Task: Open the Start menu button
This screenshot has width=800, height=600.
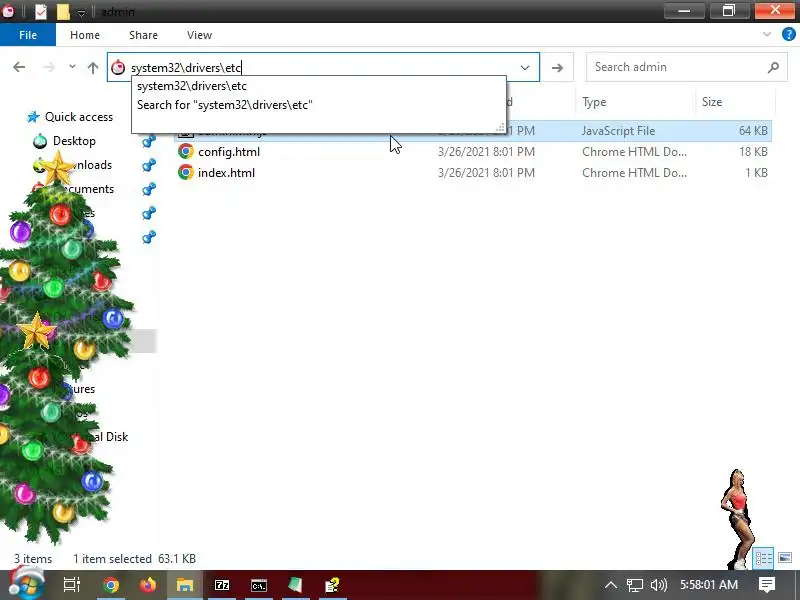Action: coord(26,585)
